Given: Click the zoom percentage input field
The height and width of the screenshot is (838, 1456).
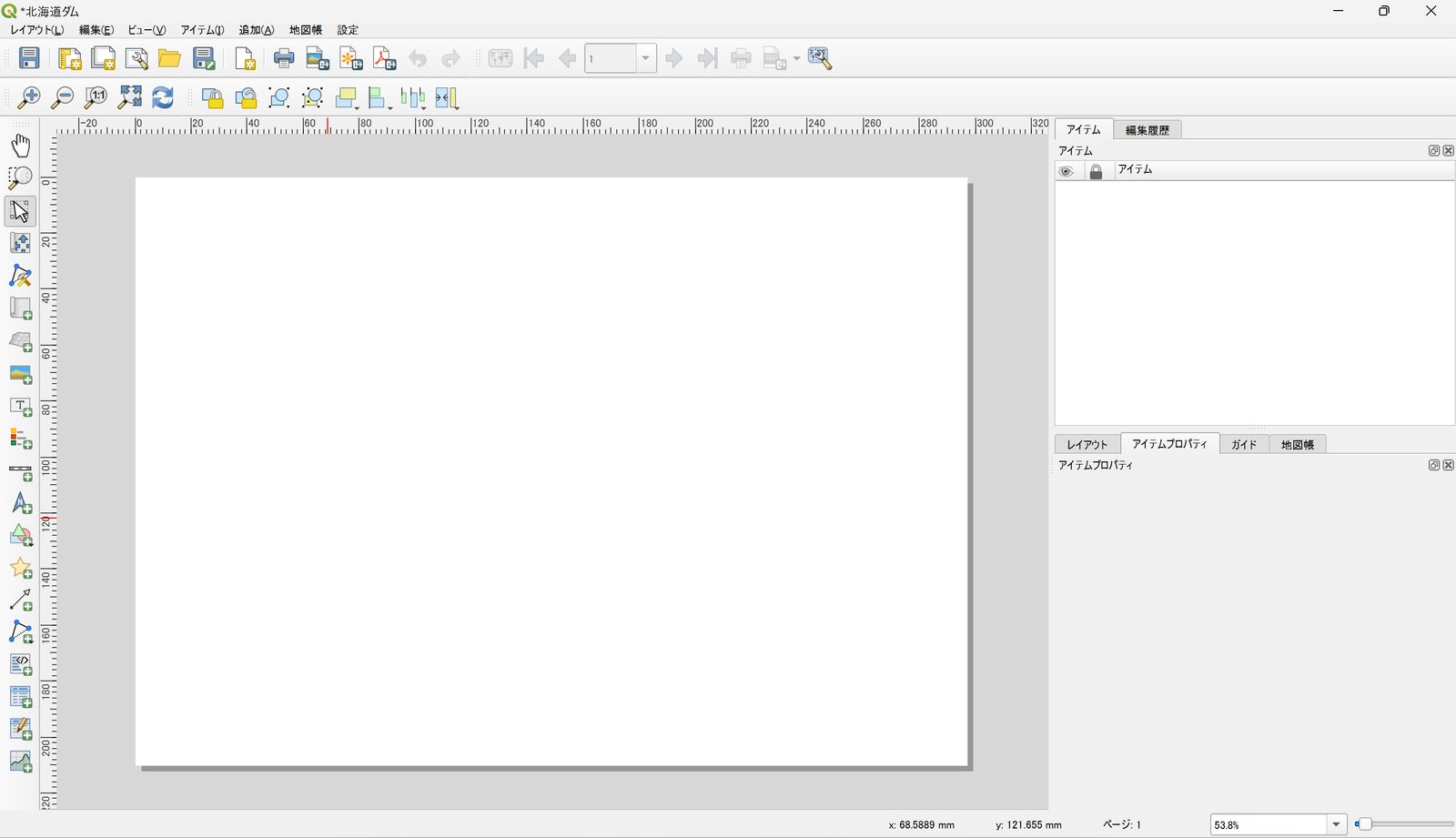Looking at the screenshot, I should [x=1269, y=824].
